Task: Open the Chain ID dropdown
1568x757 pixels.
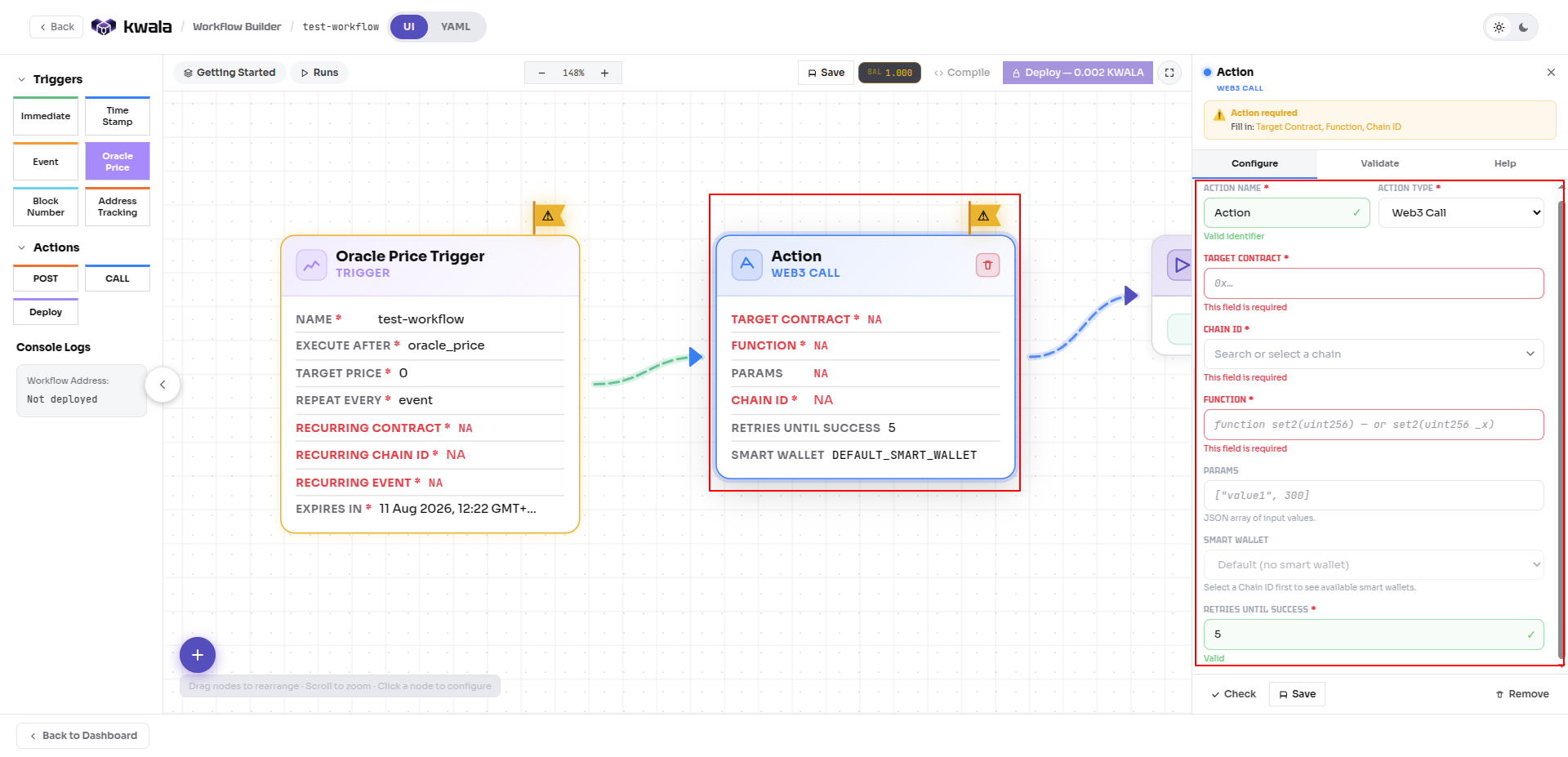Action: [x=1374, y=354]
